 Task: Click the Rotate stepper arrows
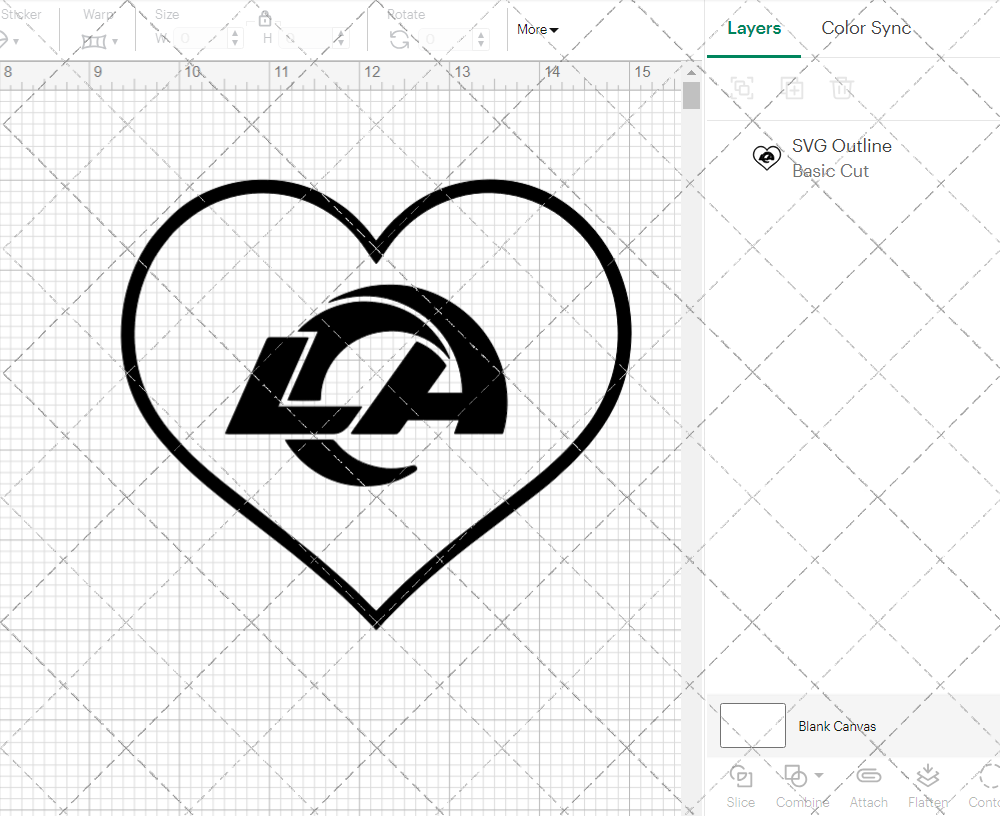[x=482, y=39]
